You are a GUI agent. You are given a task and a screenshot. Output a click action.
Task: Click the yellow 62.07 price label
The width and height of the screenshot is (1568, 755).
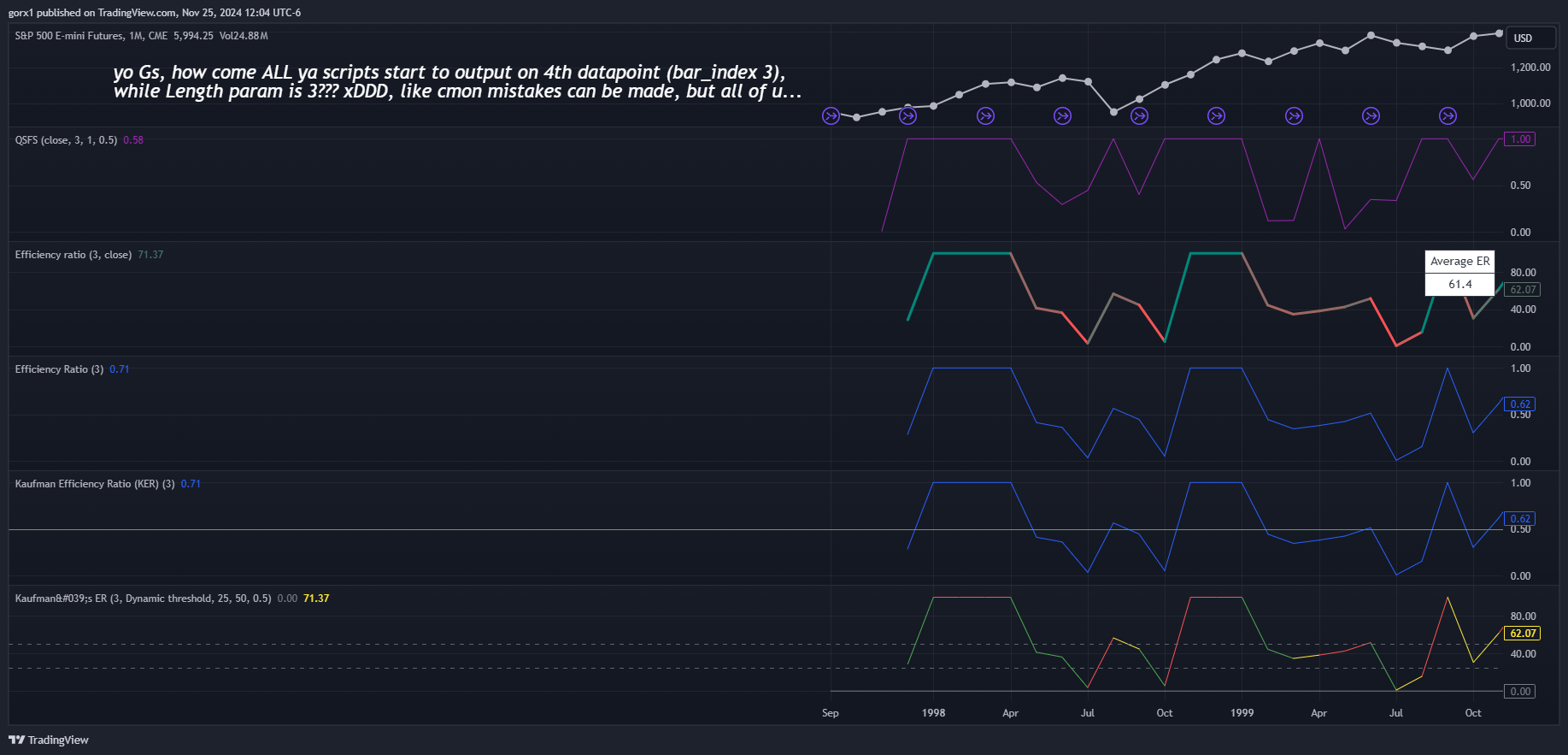(x=1522, y=634)
